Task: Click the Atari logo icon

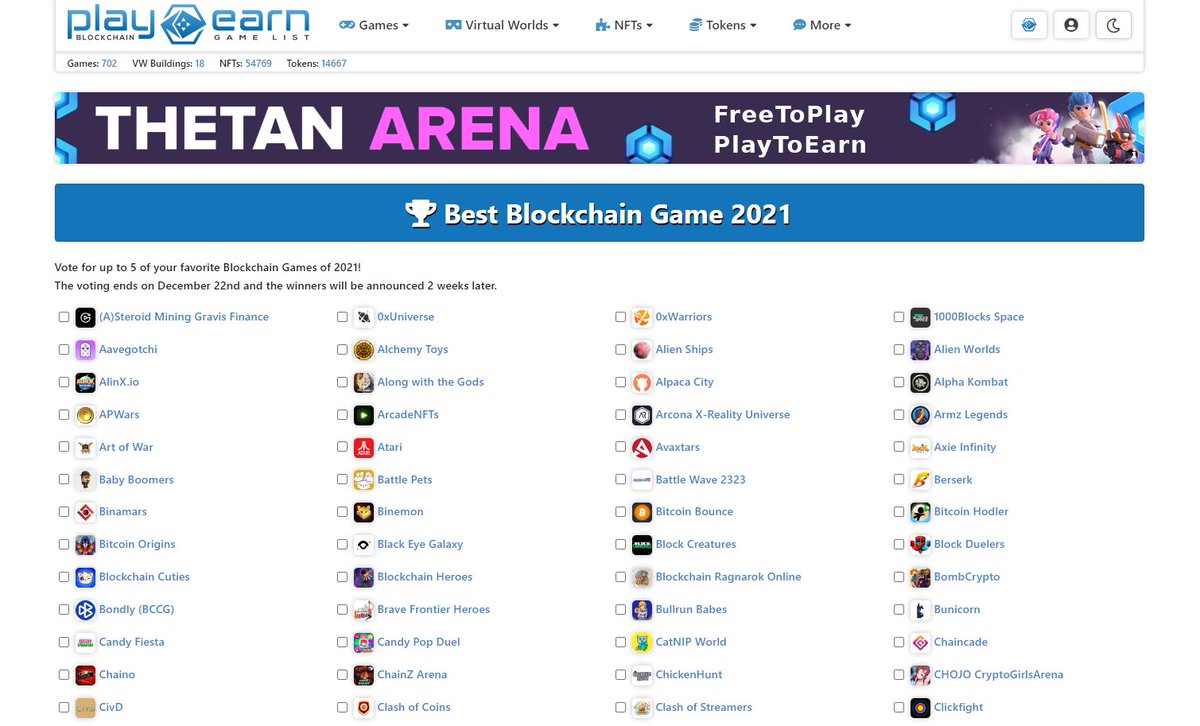Action: 364,447
